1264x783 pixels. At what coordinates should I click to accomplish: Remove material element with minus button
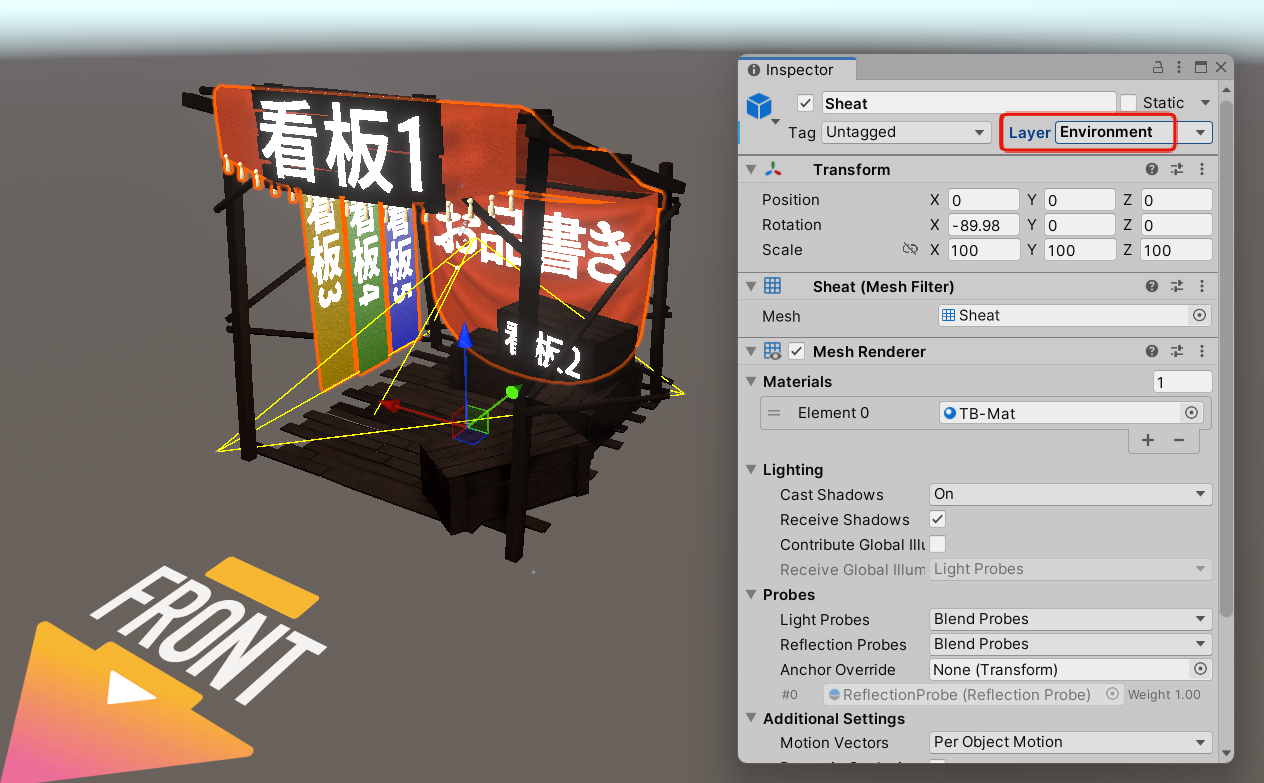point(1179,440)
